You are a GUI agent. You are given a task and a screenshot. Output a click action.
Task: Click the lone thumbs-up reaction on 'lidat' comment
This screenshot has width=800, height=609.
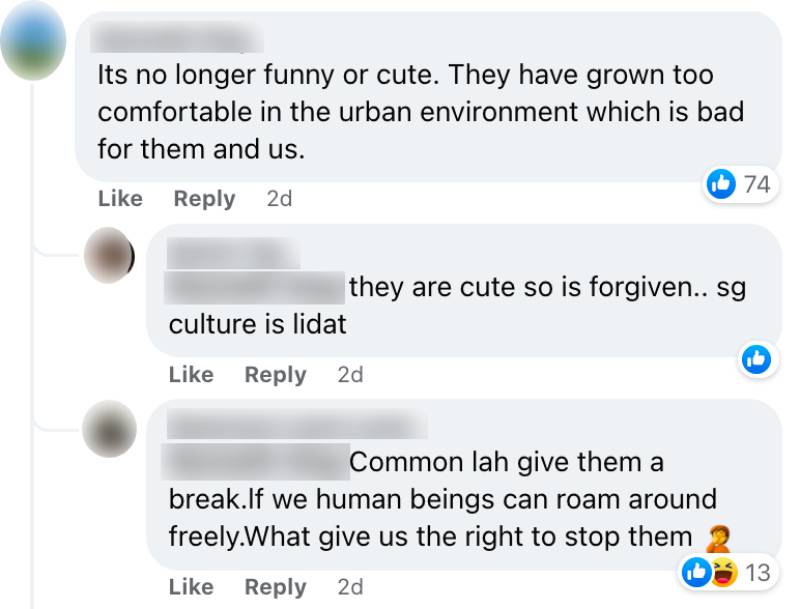pos(757,359)
